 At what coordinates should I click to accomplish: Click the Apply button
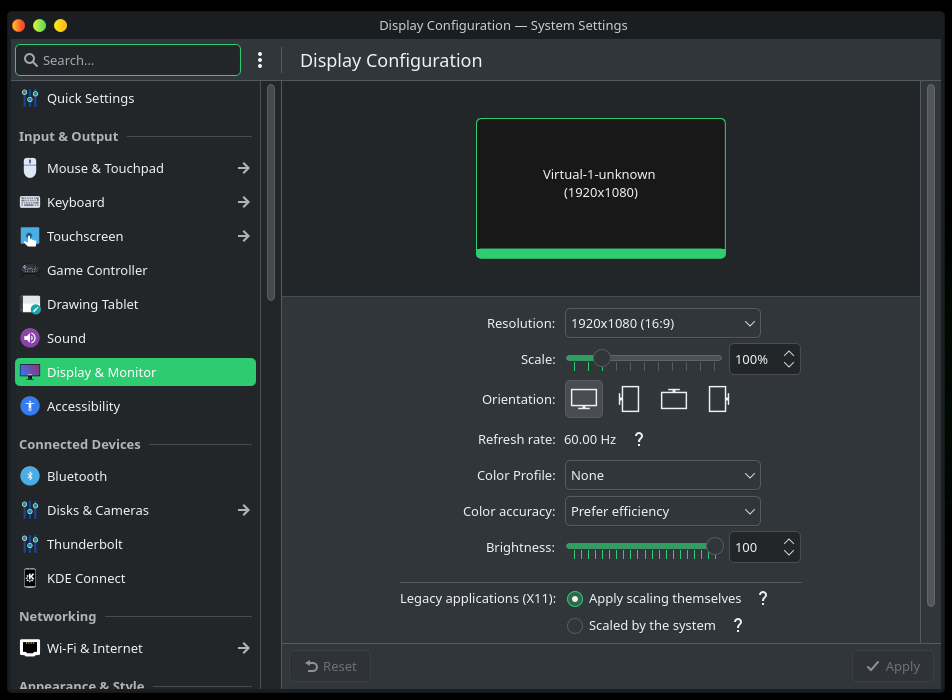point(892,666)
